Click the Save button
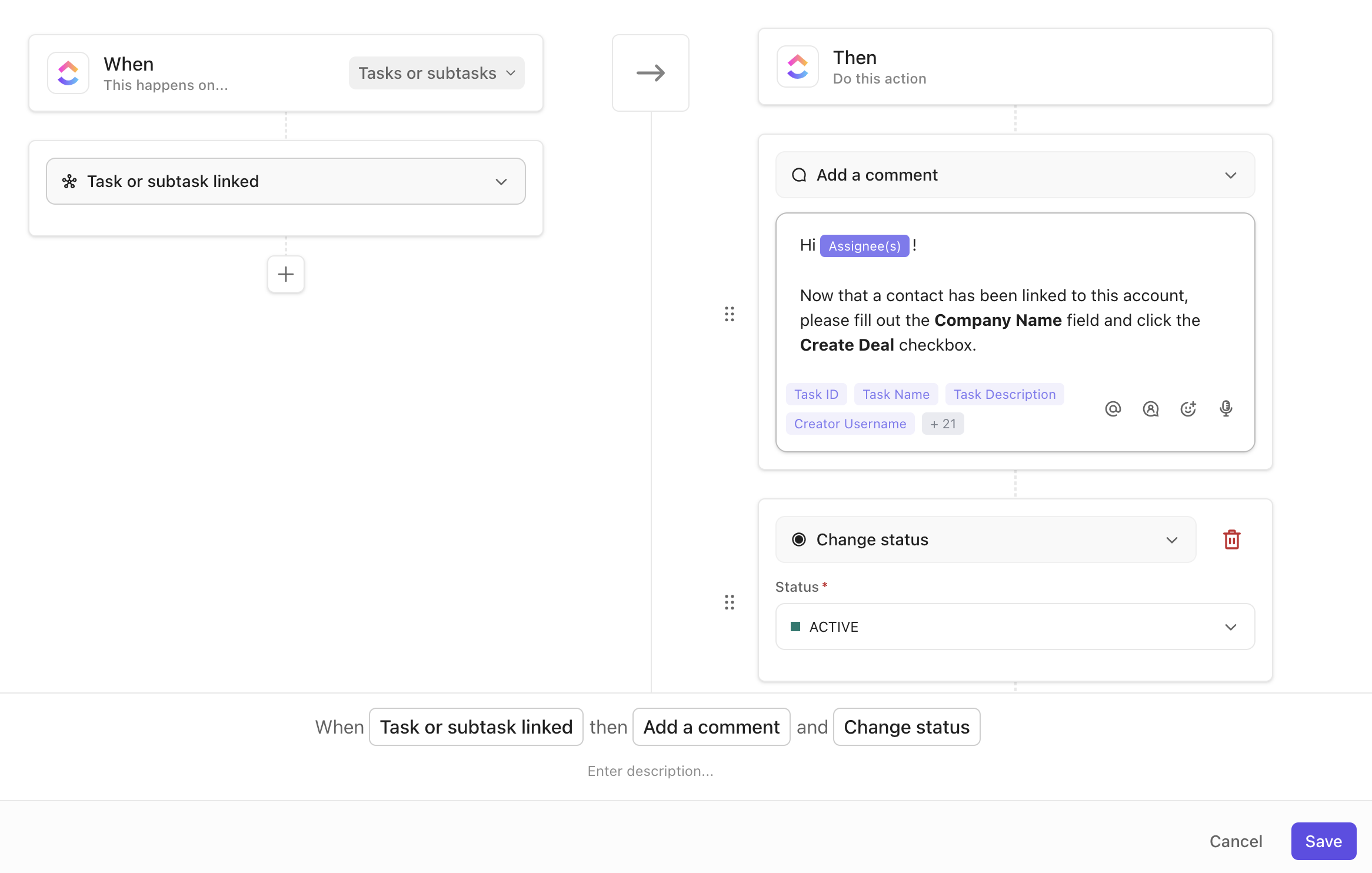Screen dimensions: 1372x873 click(1323, 841)
